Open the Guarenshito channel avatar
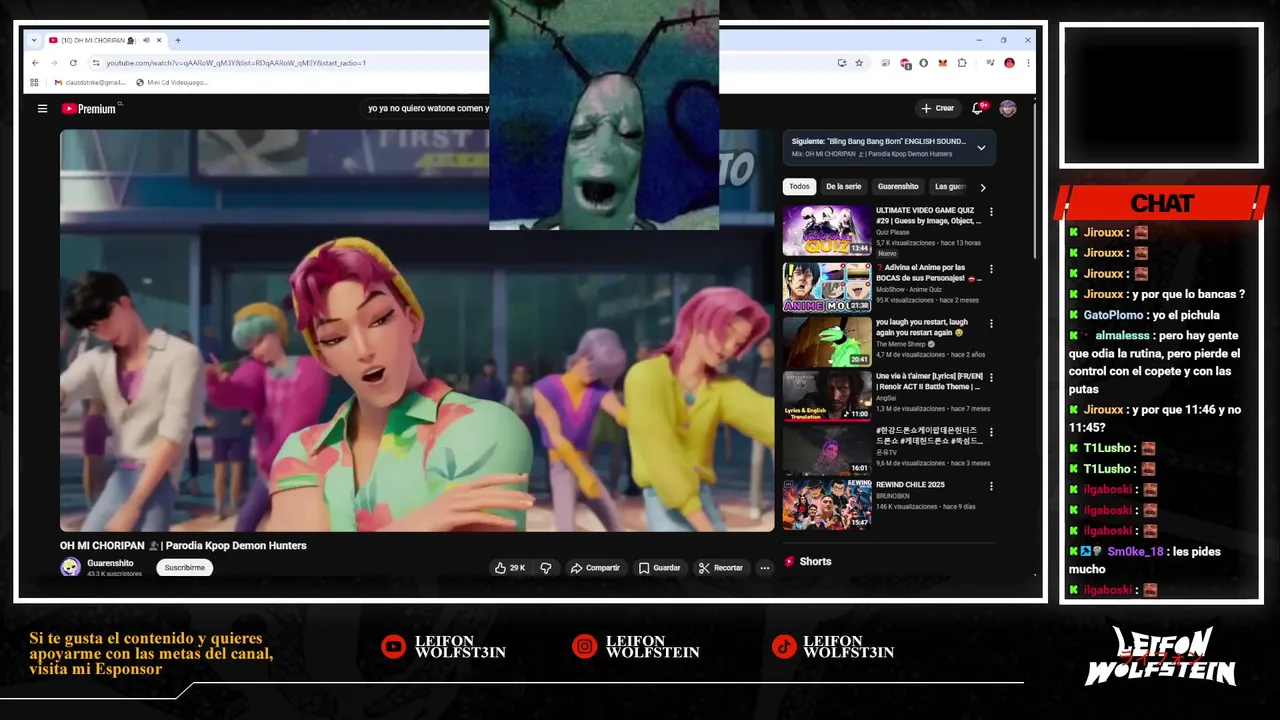The height and width of the screenshot is (720, 1280). (x=70, y=567)
